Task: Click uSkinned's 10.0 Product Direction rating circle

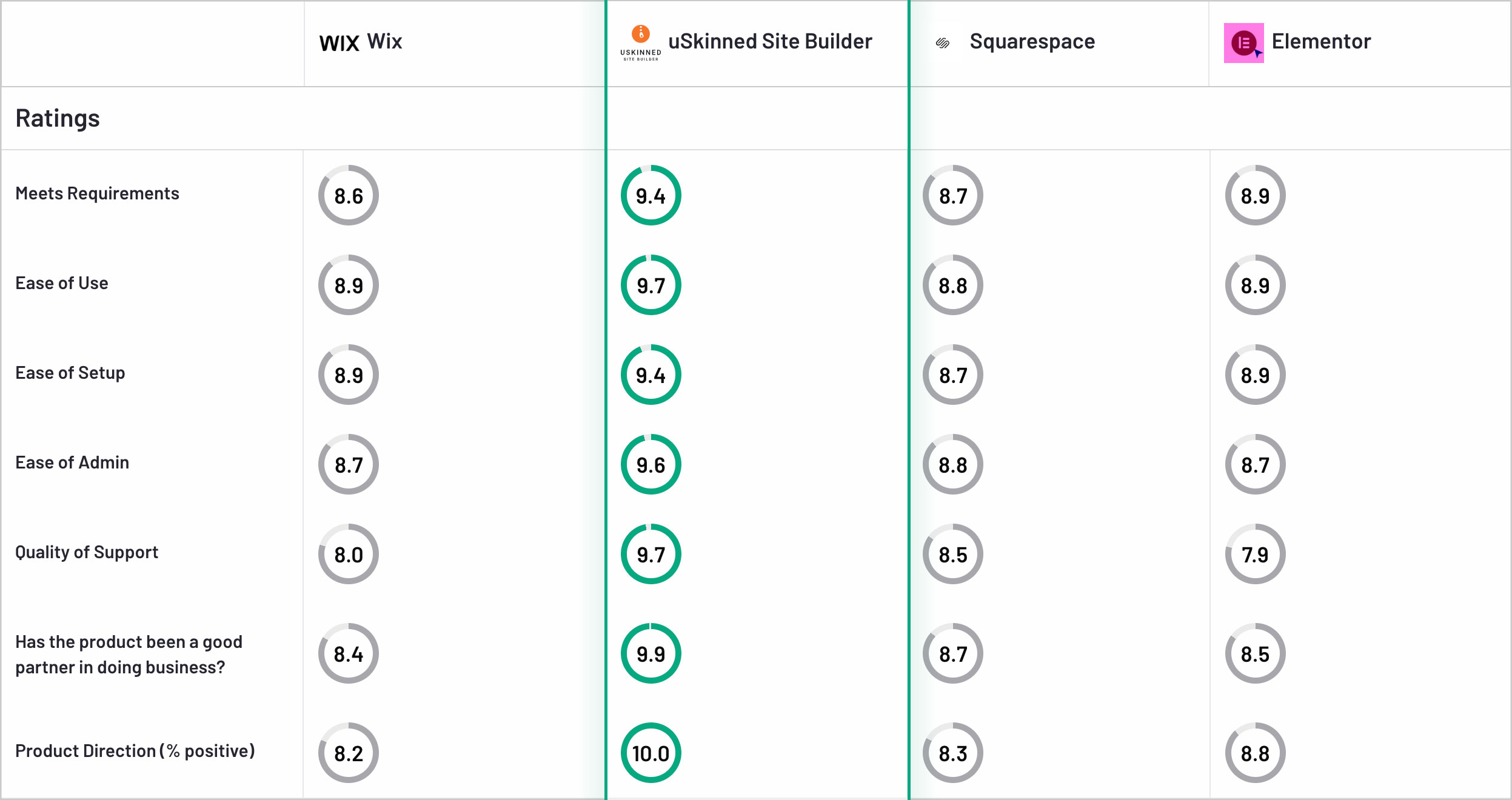Action: point(651,753)
